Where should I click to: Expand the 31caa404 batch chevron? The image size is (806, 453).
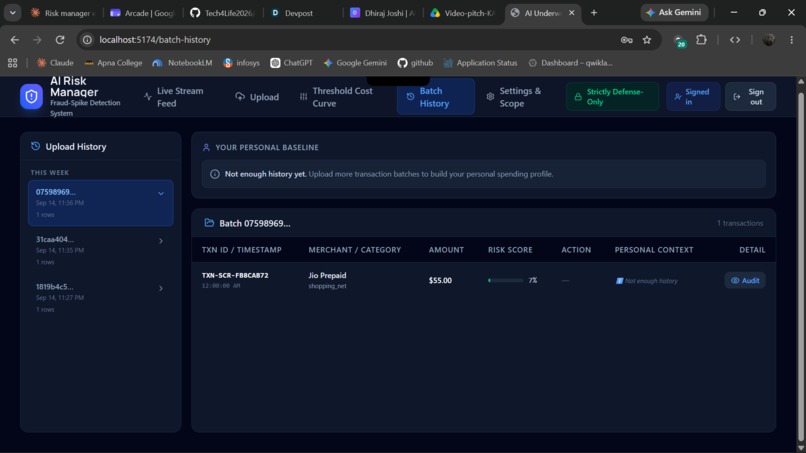click(x=161, y=241)
